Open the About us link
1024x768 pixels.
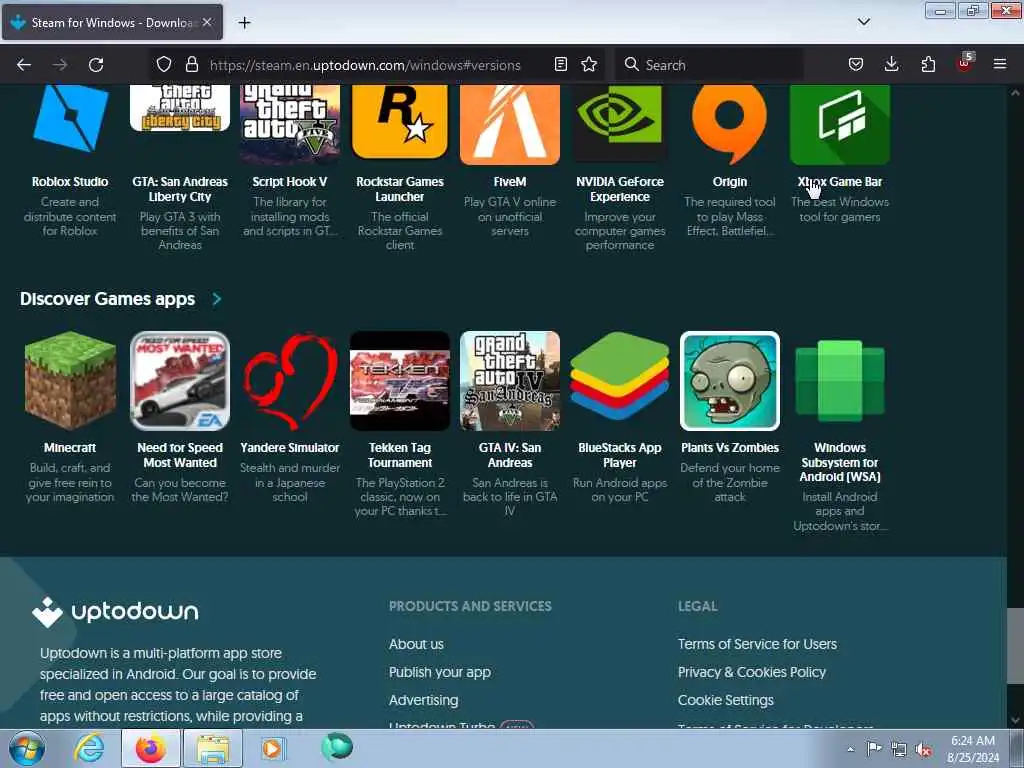416,644
